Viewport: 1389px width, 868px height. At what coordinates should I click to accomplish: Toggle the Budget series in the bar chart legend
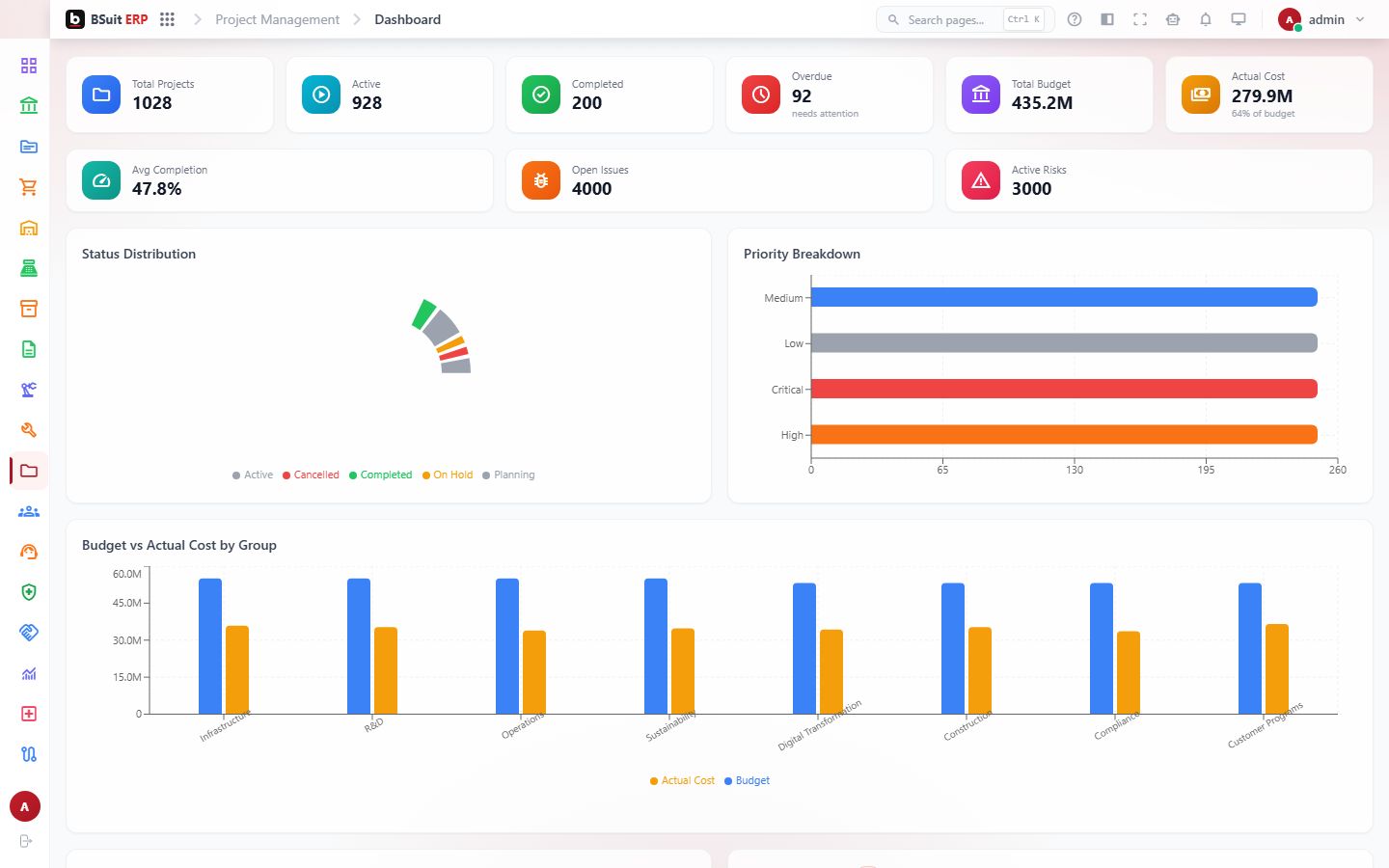(x=747, y=780)
